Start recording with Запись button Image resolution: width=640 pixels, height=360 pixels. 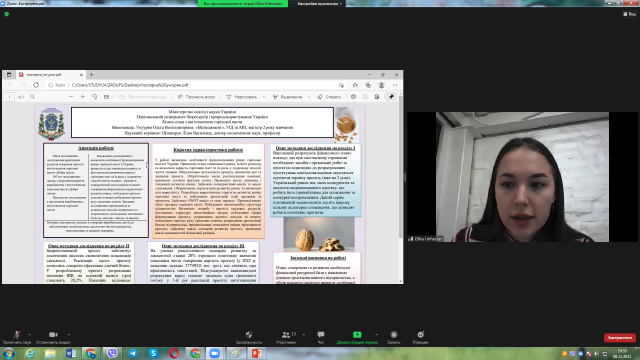394,337
